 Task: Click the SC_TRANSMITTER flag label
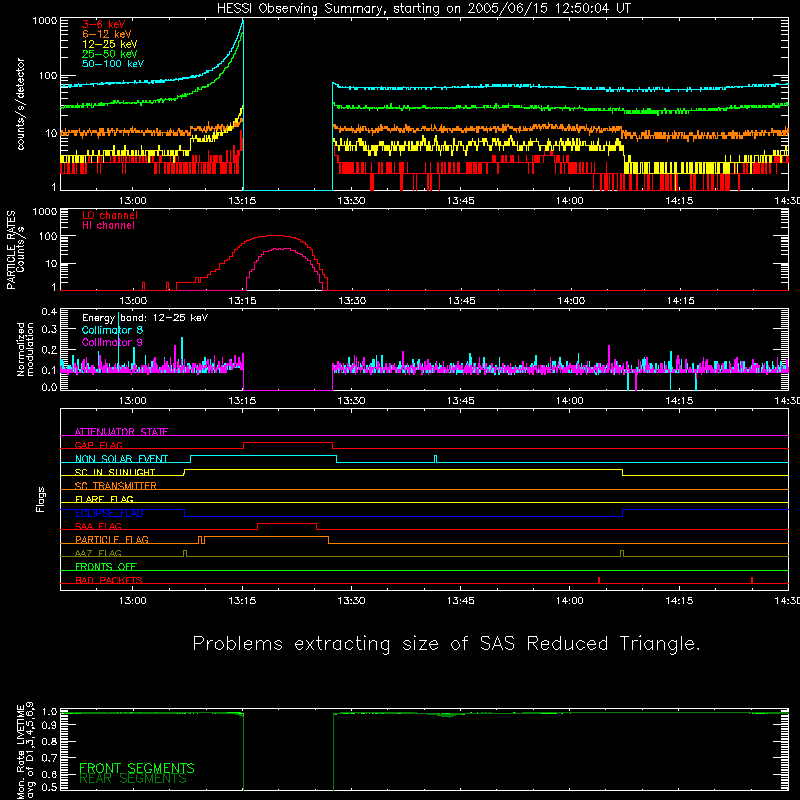(x=116, y=486)
